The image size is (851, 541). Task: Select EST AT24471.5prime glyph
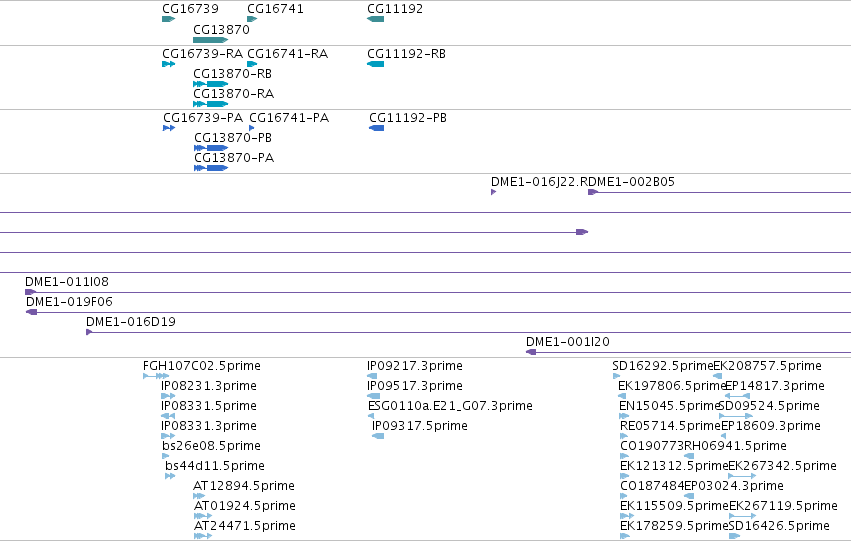pyautogui.click(x=203, y=536)
